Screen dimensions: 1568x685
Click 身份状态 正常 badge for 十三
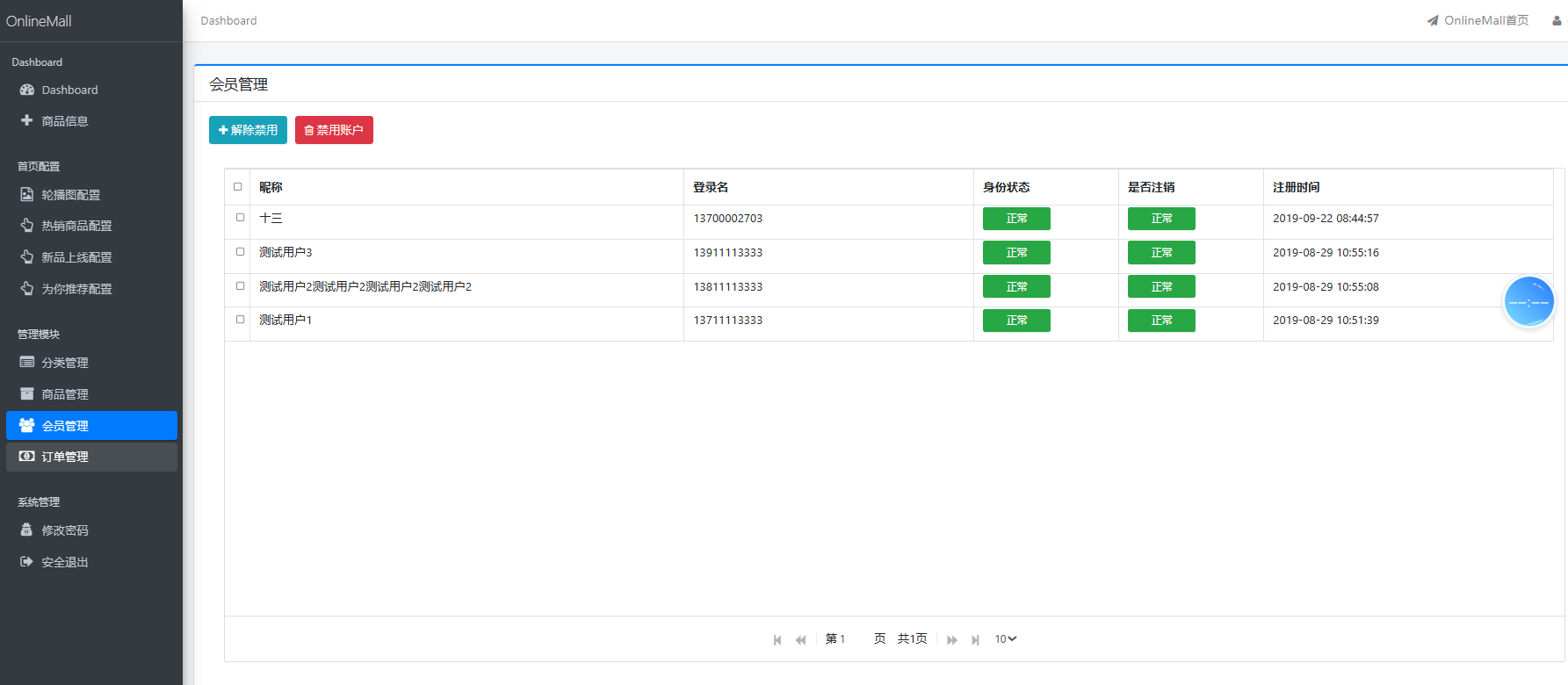pyautogui.click(x=1016, y=219)
